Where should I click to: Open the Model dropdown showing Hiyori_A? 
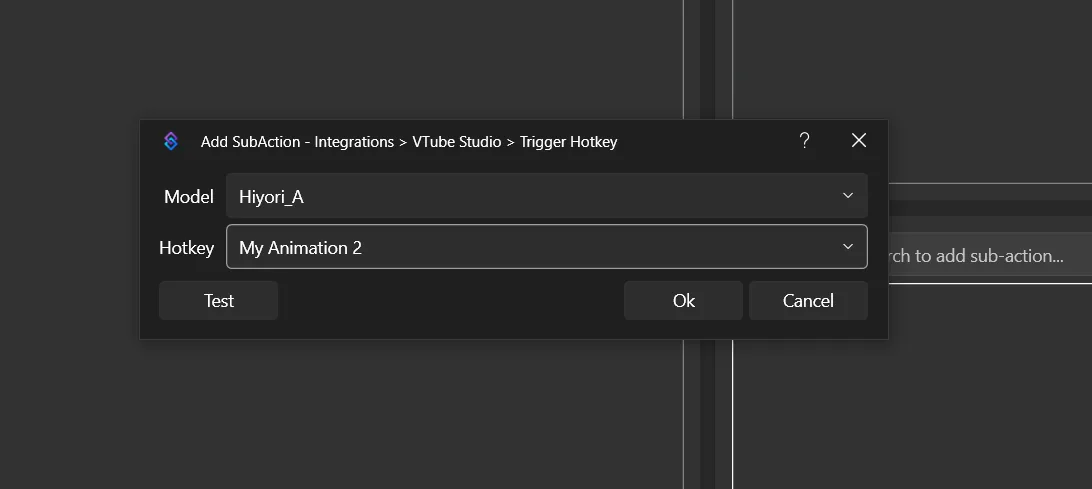coord(547,196)
